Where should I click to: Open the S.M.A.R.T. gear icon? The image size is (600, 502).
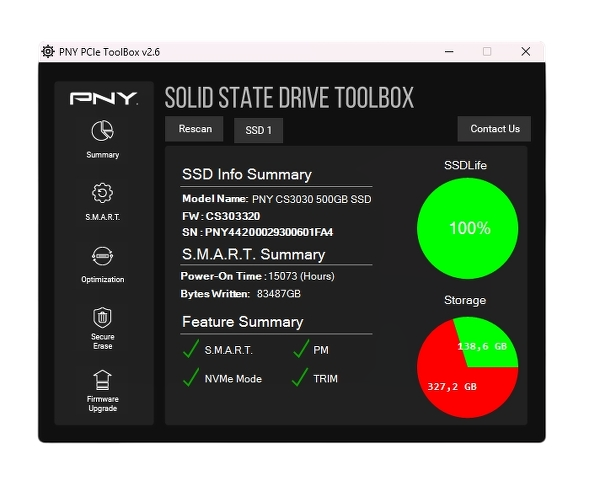(x=102, y=193)
